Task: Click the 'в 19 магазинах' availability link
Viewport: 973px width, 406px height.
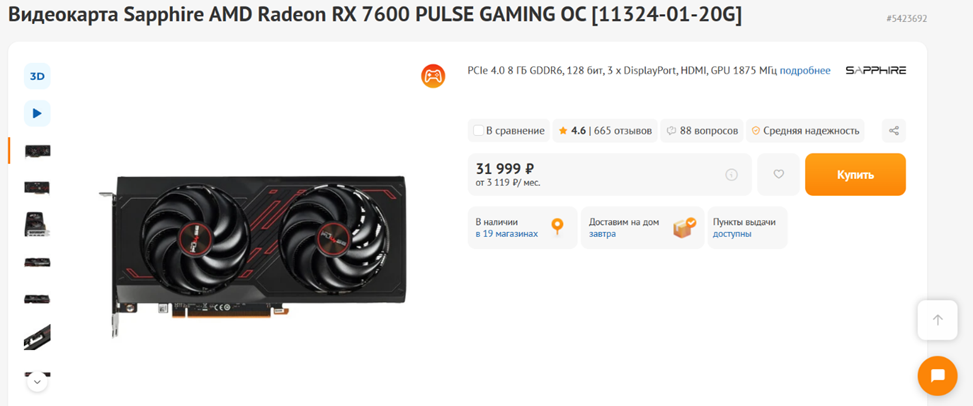Action: 507,234
